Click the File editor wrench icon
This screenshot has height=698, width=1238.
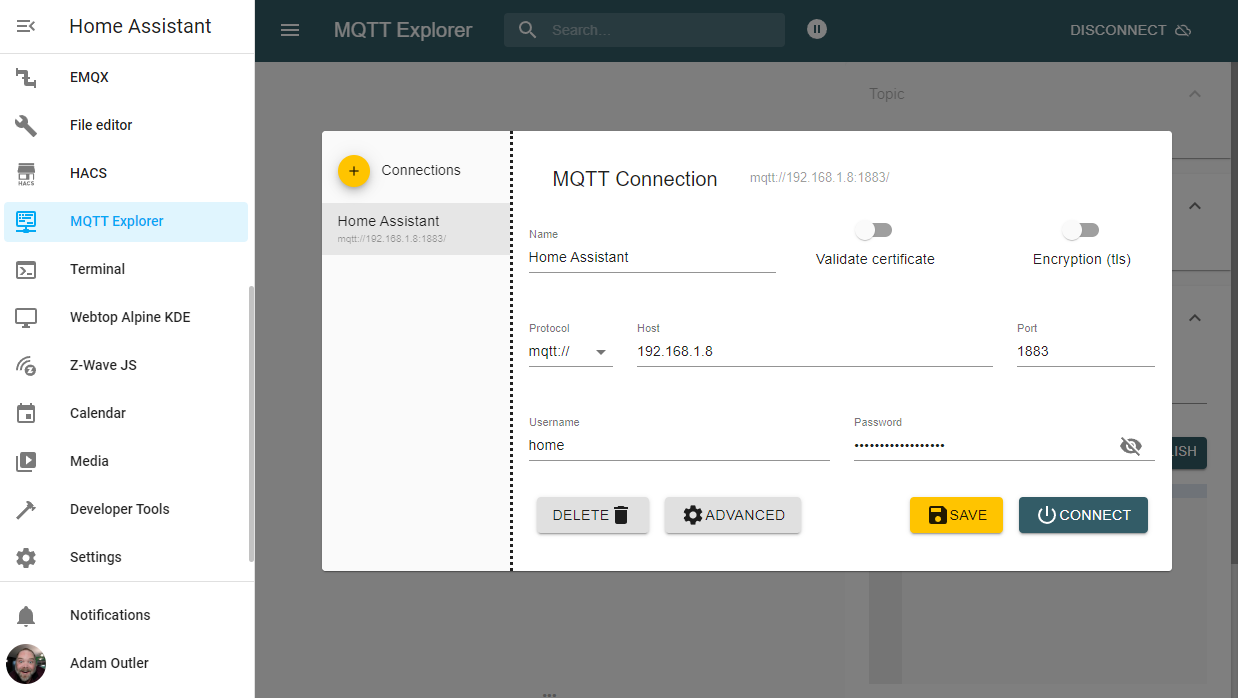coord(26,125)
